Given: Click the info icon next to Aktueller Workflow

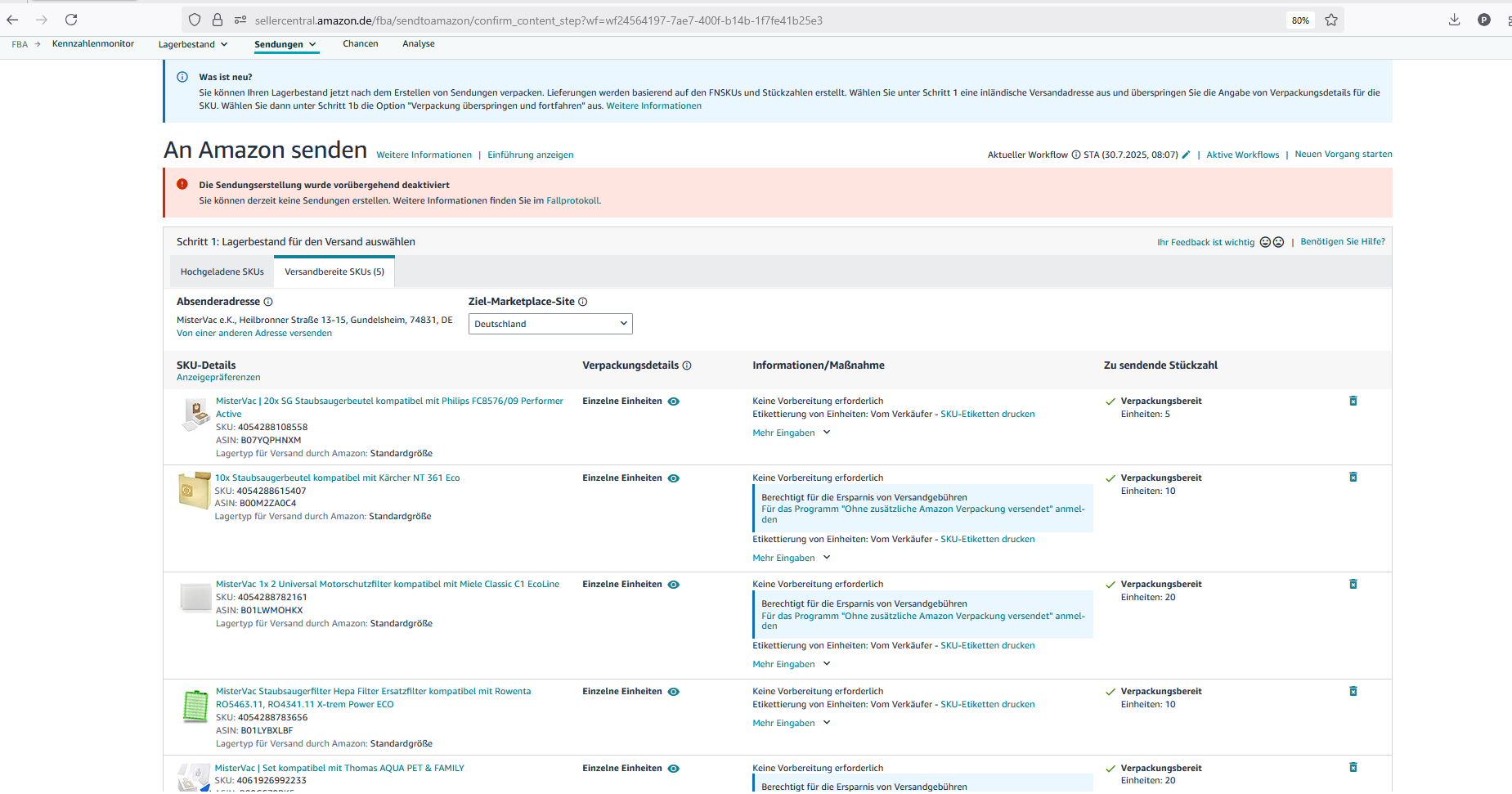Looking at the screenshot, I should pos(1076,155).
